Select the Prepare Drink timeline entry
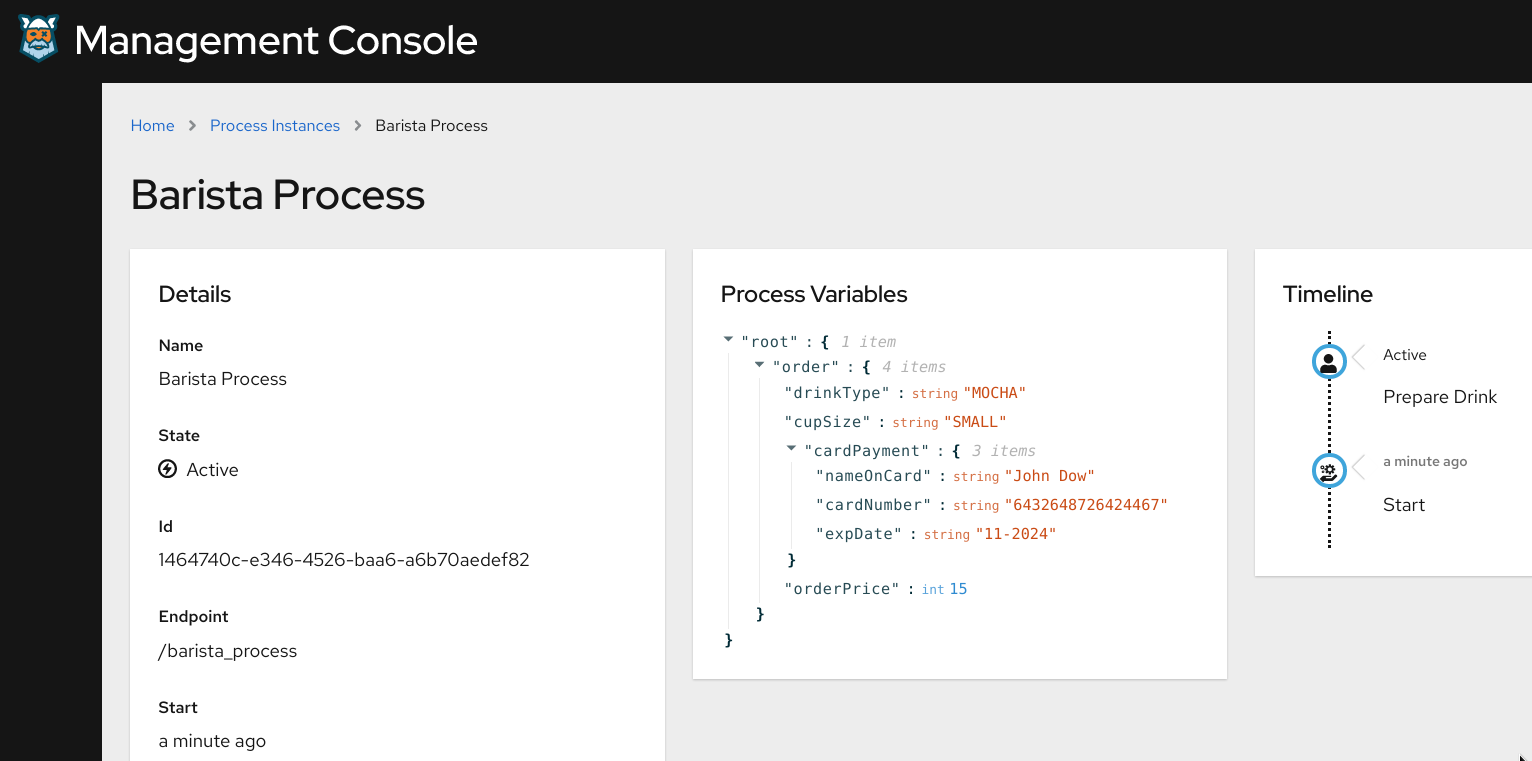This screenshot has width=1532, height=761. [x=1439, y=397]
